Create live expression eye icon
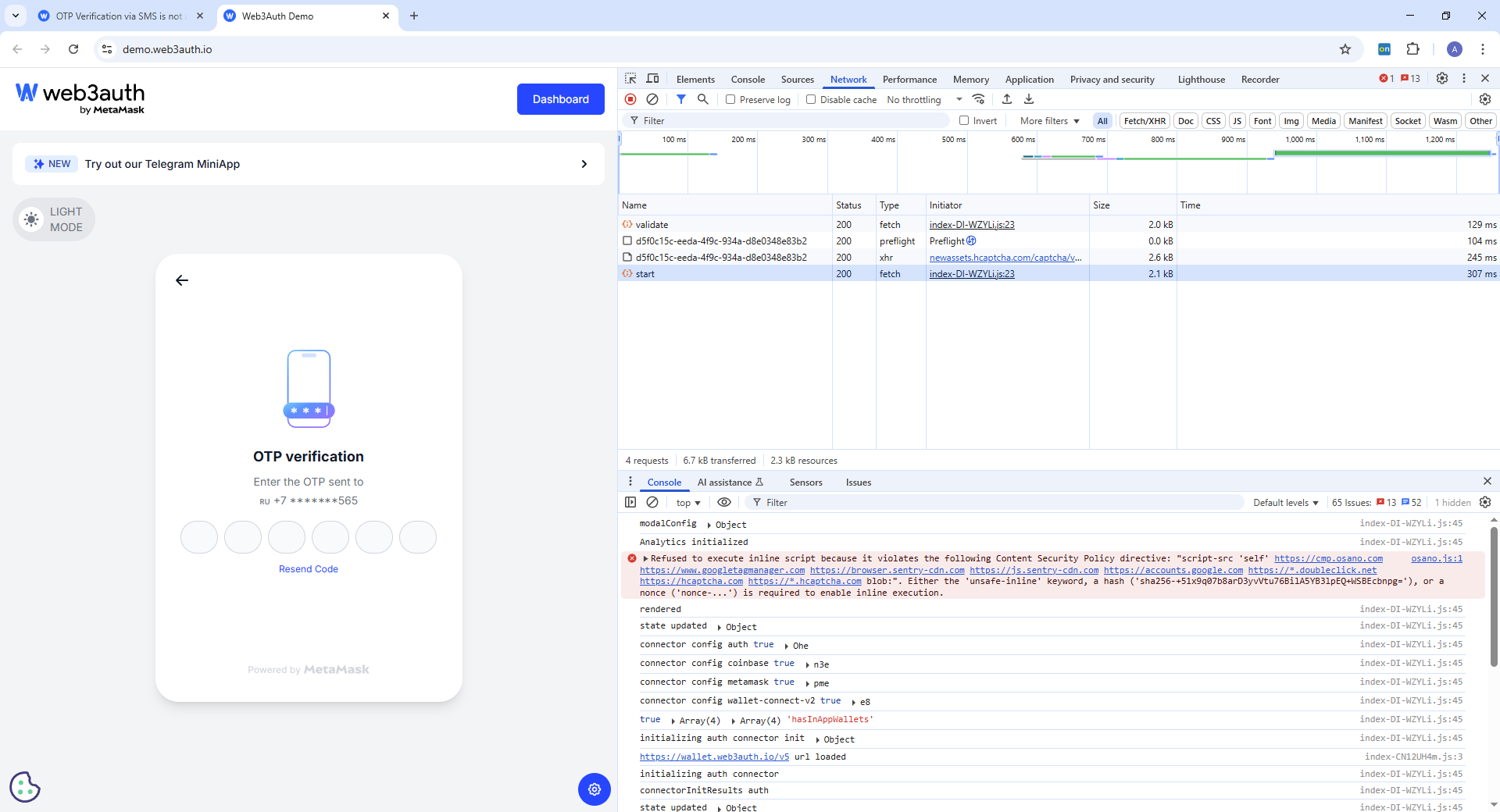 pyautogui.click(x=724, y=502)
